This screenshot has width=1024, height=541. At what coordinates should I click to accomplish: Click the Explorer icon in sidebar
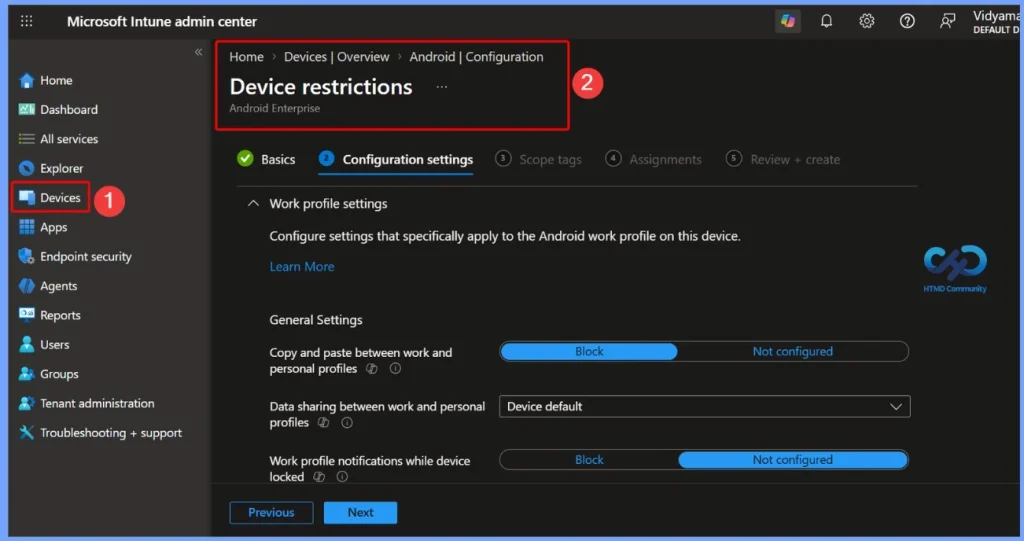click(26, 168)
